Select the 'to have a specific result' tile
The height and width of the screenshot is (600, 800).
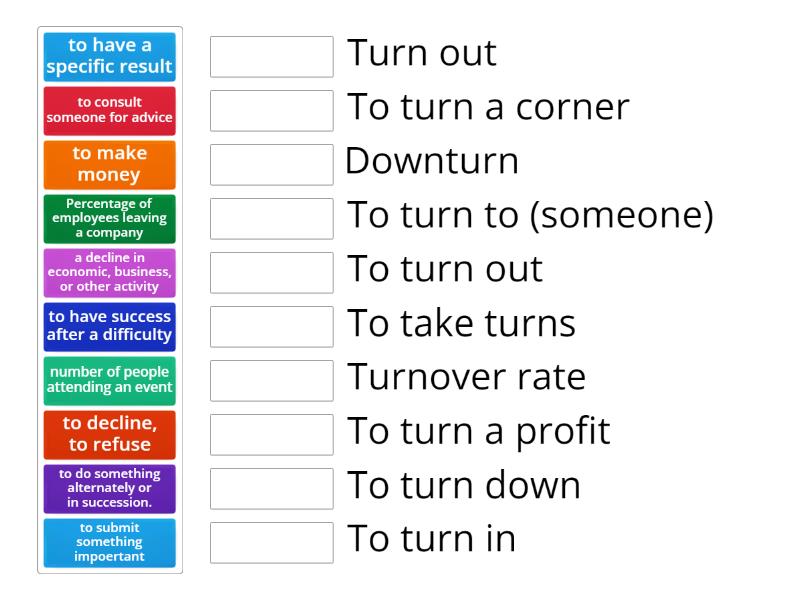[110, 55]
